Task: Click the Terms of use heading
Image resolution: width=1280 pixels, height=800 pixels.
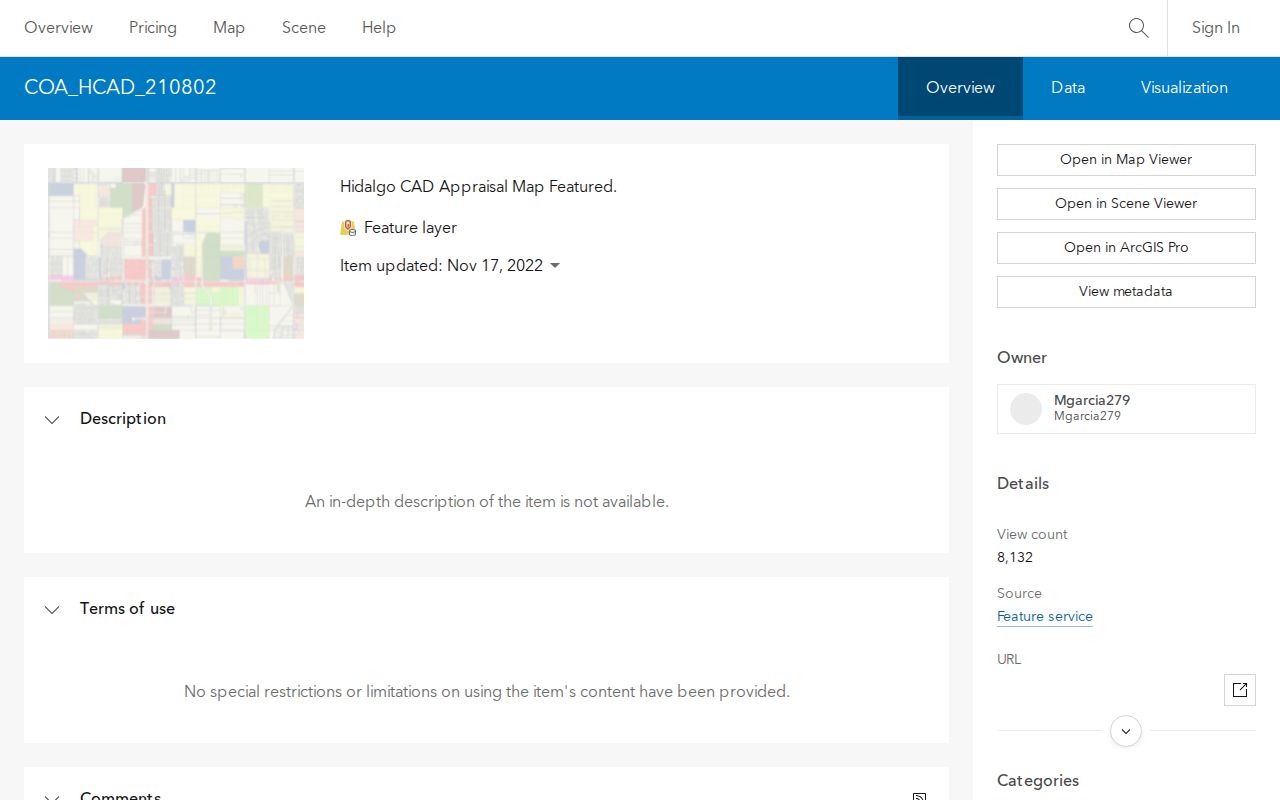Action: pyautogui.click(x=127, y=609)
